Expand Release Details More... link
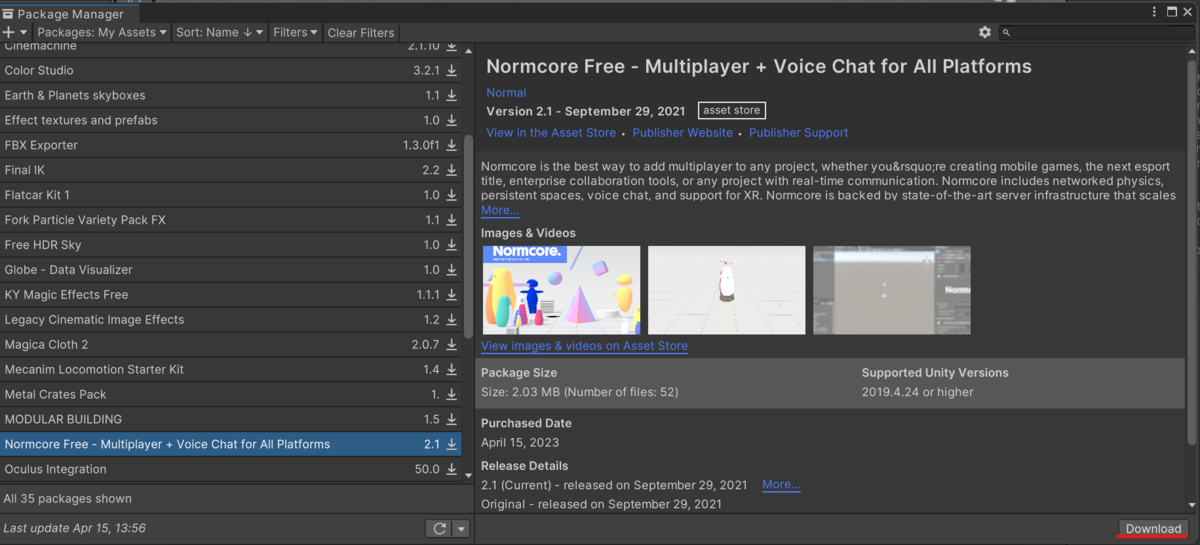The image size is (1200, 545). (781, 485)
